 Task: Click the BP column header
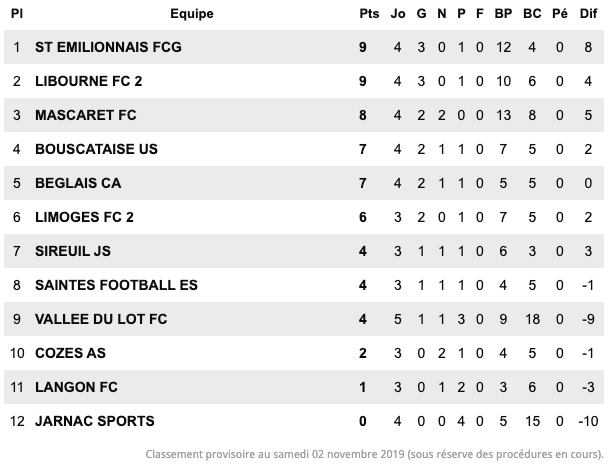point(503,14)
